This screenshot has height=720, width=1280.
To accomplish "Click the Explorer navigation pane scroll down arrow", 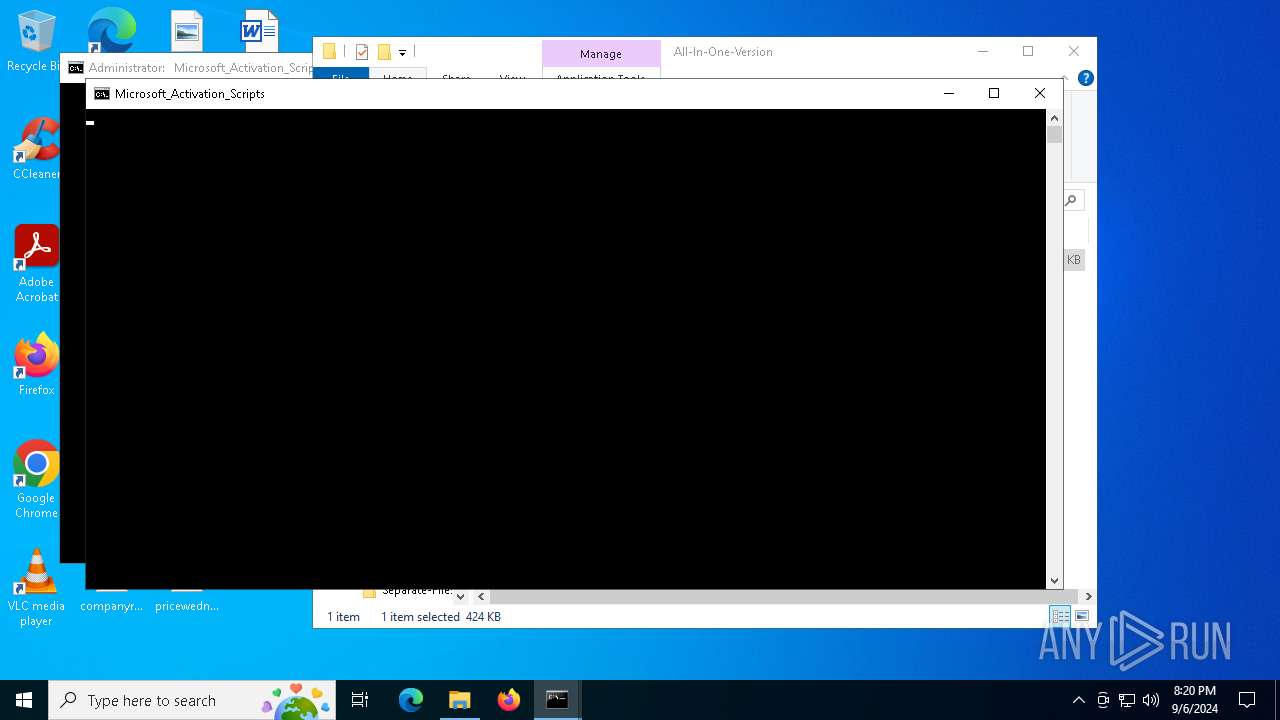I will pyautogui.click(x=460, y=596).
